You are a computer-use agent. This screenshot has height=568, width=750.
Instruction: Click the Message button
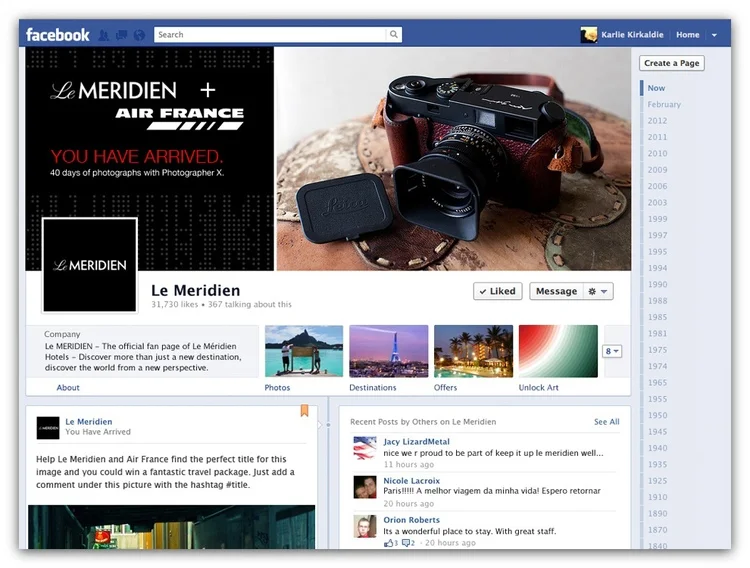[x=556, y=291]
